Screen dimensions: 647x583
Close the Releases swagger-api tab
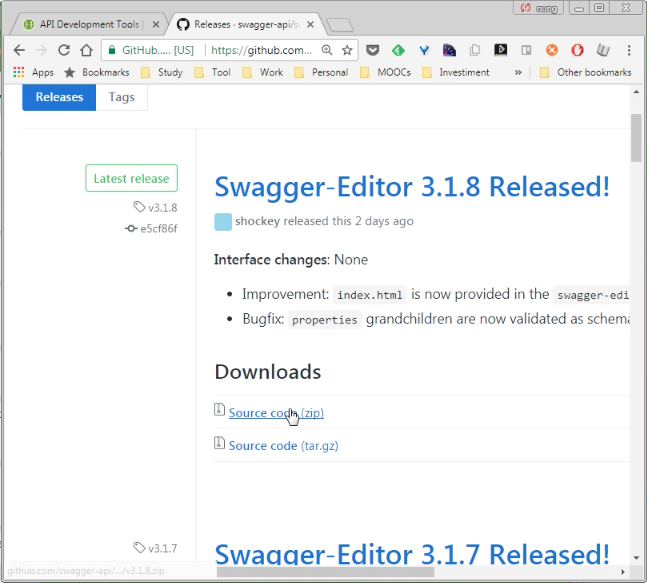pyautogui.click(x=310, y=25)
